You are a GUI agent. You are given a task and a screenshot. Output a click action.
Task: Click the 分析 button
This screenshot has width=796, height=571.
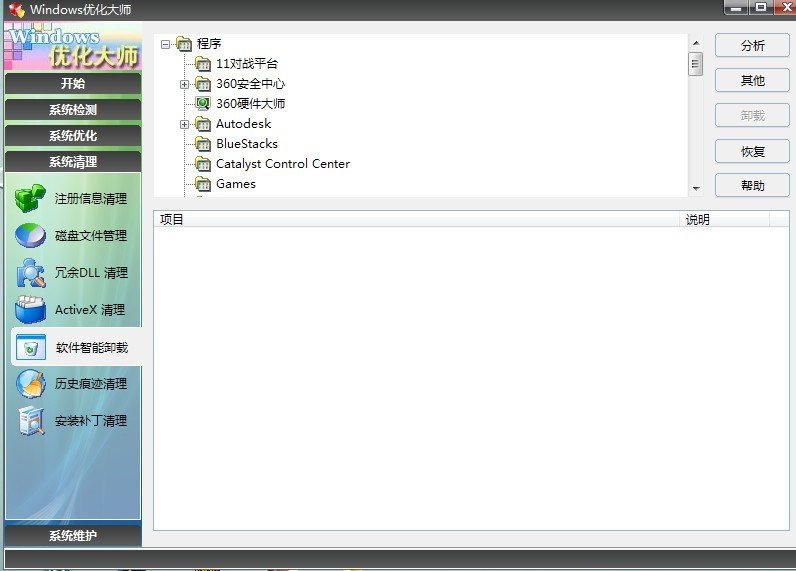tap(752, 46)
